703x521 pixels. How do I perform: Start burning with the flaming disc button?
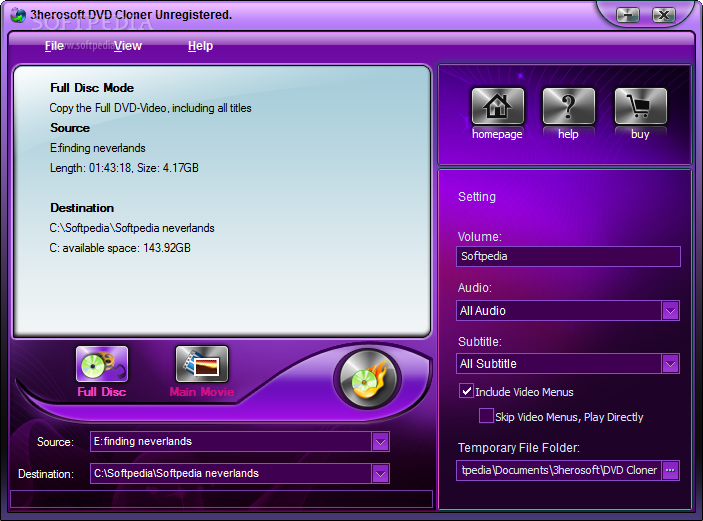coord(368,379)
